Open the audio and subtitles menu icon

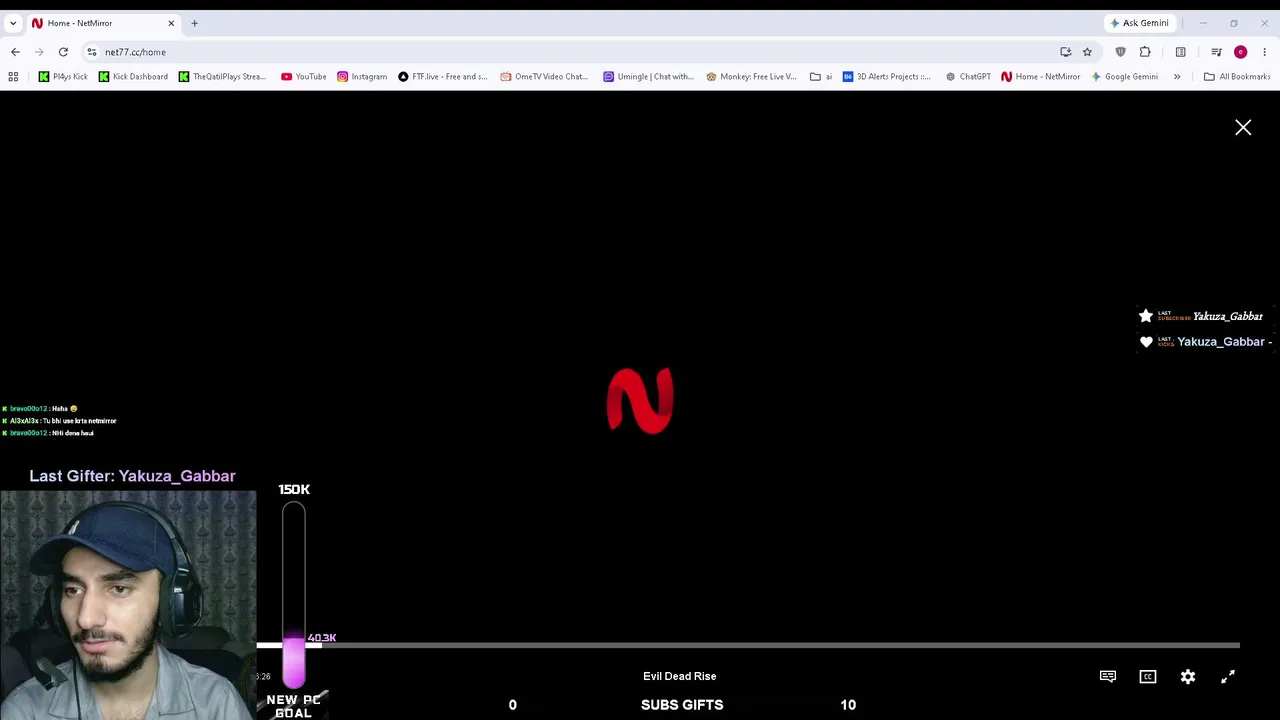(1108, 676)
